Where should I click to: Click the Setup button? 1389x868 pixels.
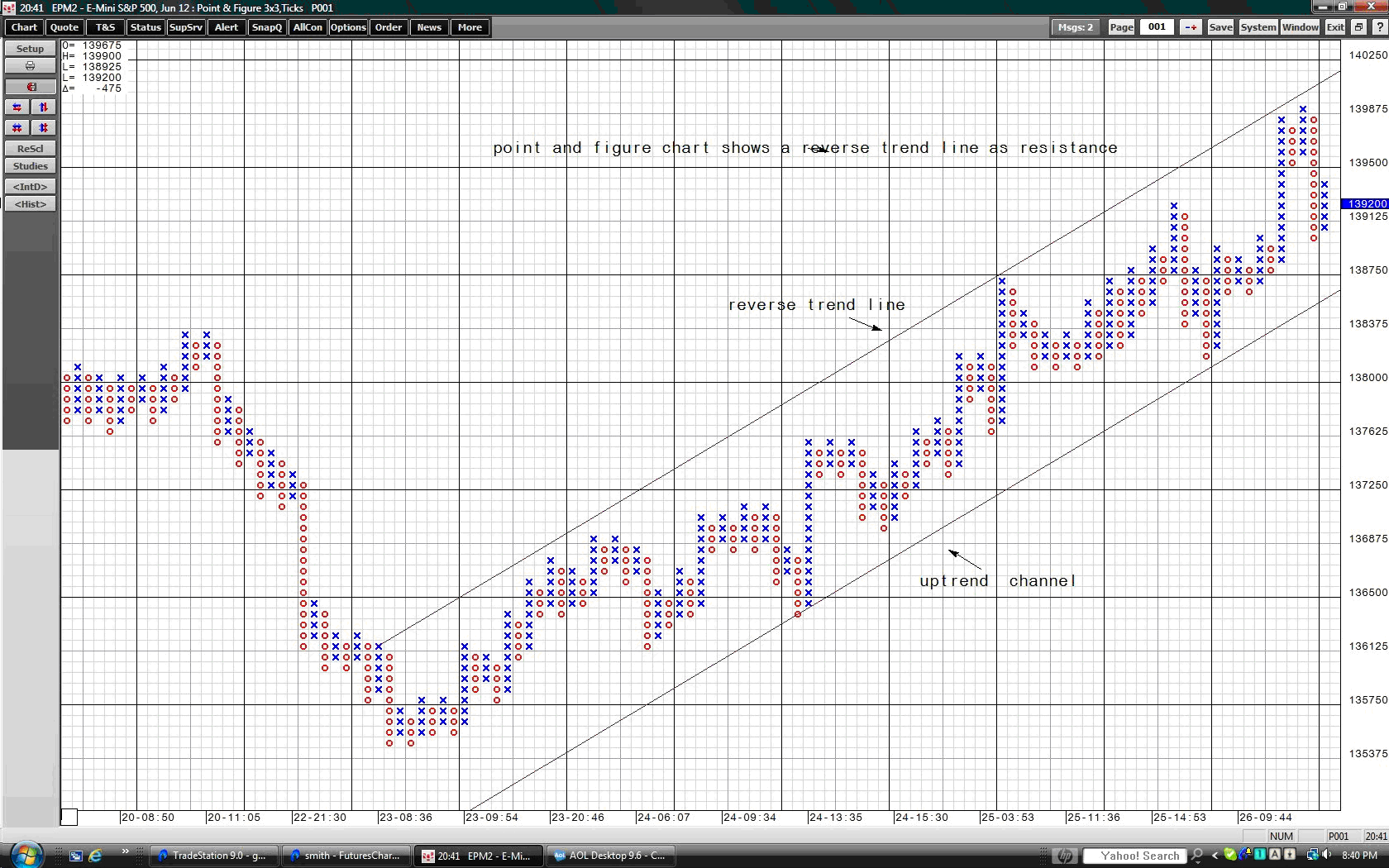pos(31,49)
